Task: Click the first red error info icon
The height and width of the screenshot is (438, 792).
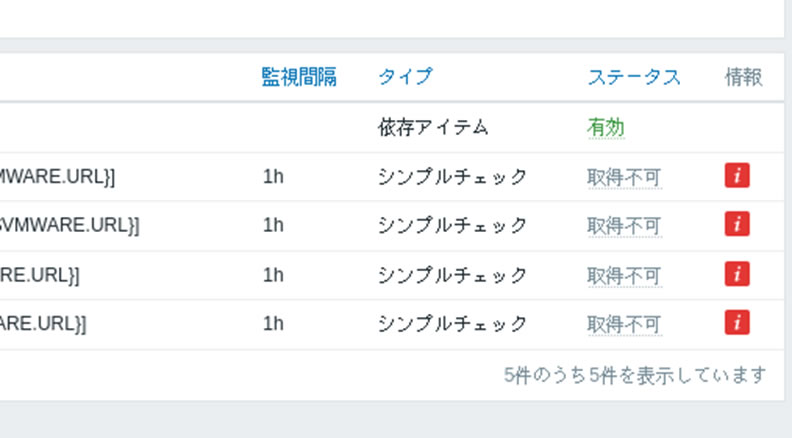Action: tap(737, 176)
